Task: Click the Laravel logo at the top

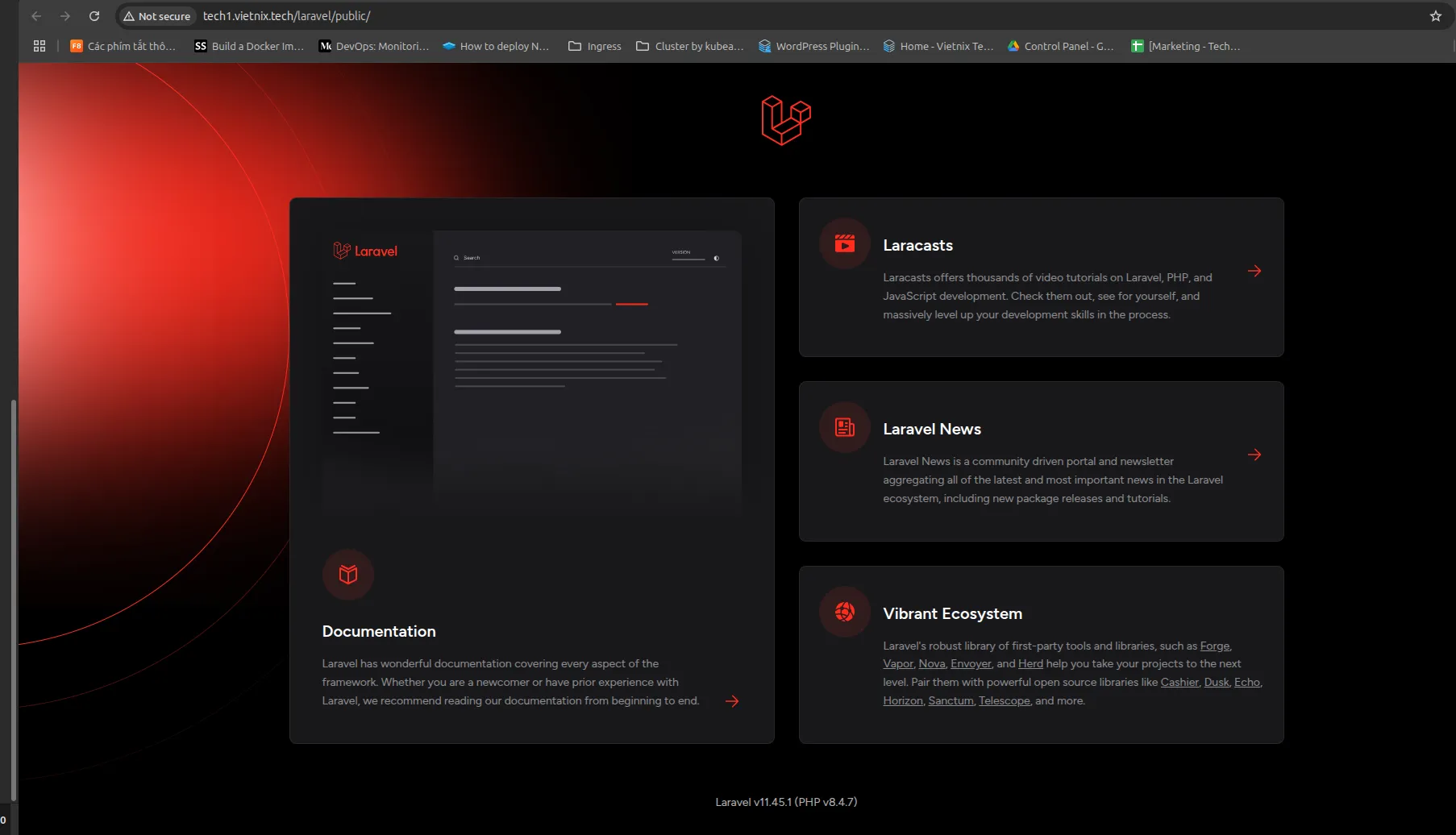Action: 784,121
